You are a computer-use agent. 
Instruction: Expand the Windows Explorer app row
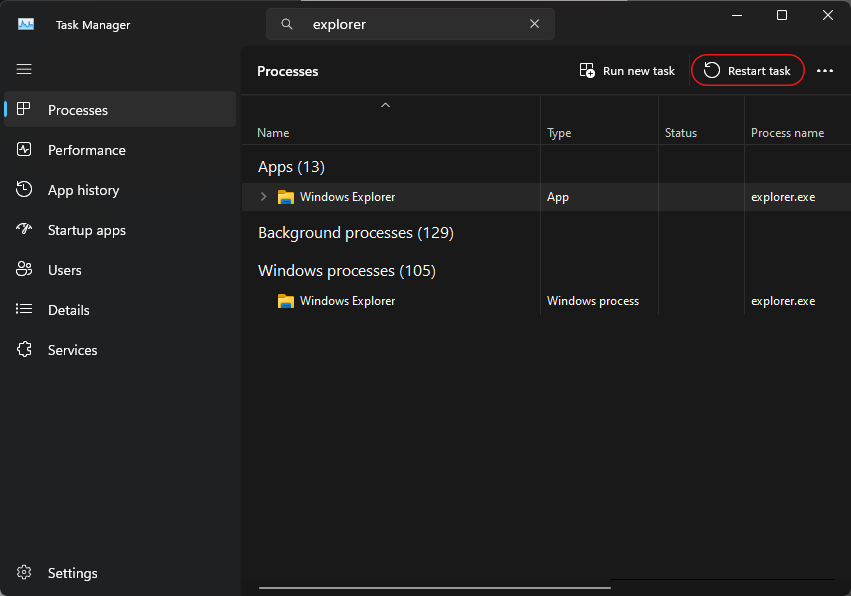tap(264, 196)
